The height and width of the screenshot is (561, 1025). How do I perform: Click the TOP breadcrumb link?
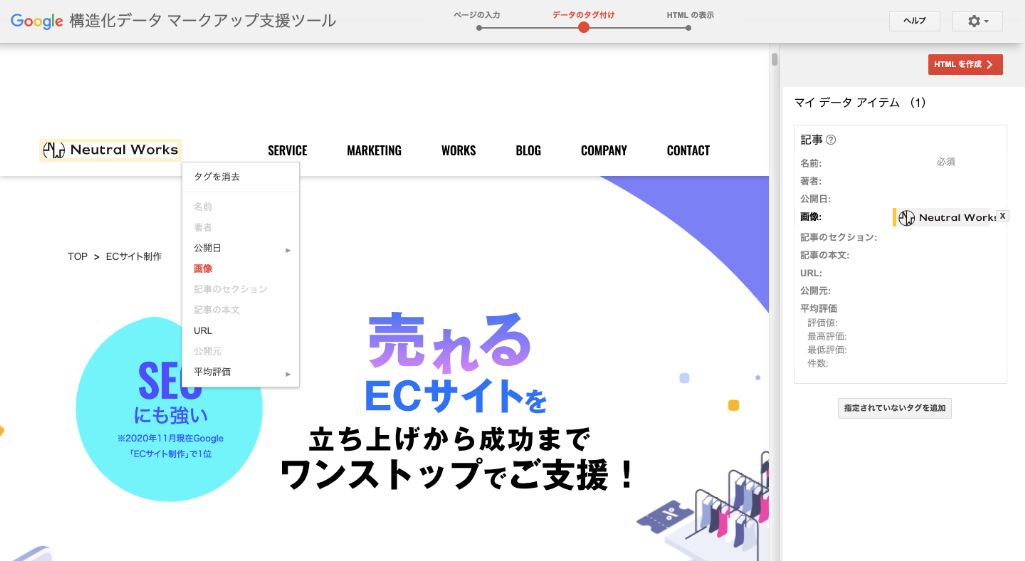(x=77, y=256)
